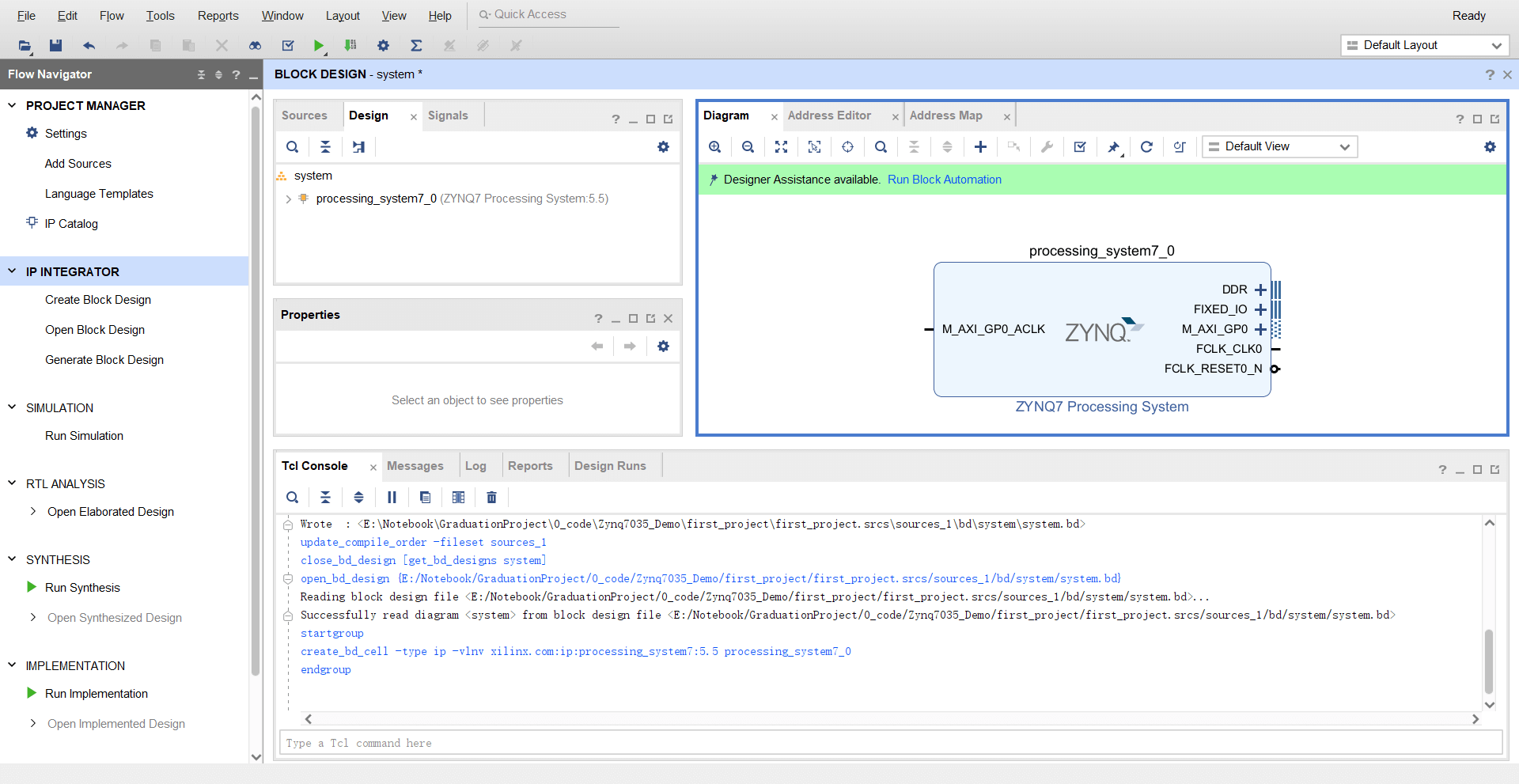Screen dimensions: 1519x784
Task: Expand Open Elaborated Design item
Action: point(32,512)
